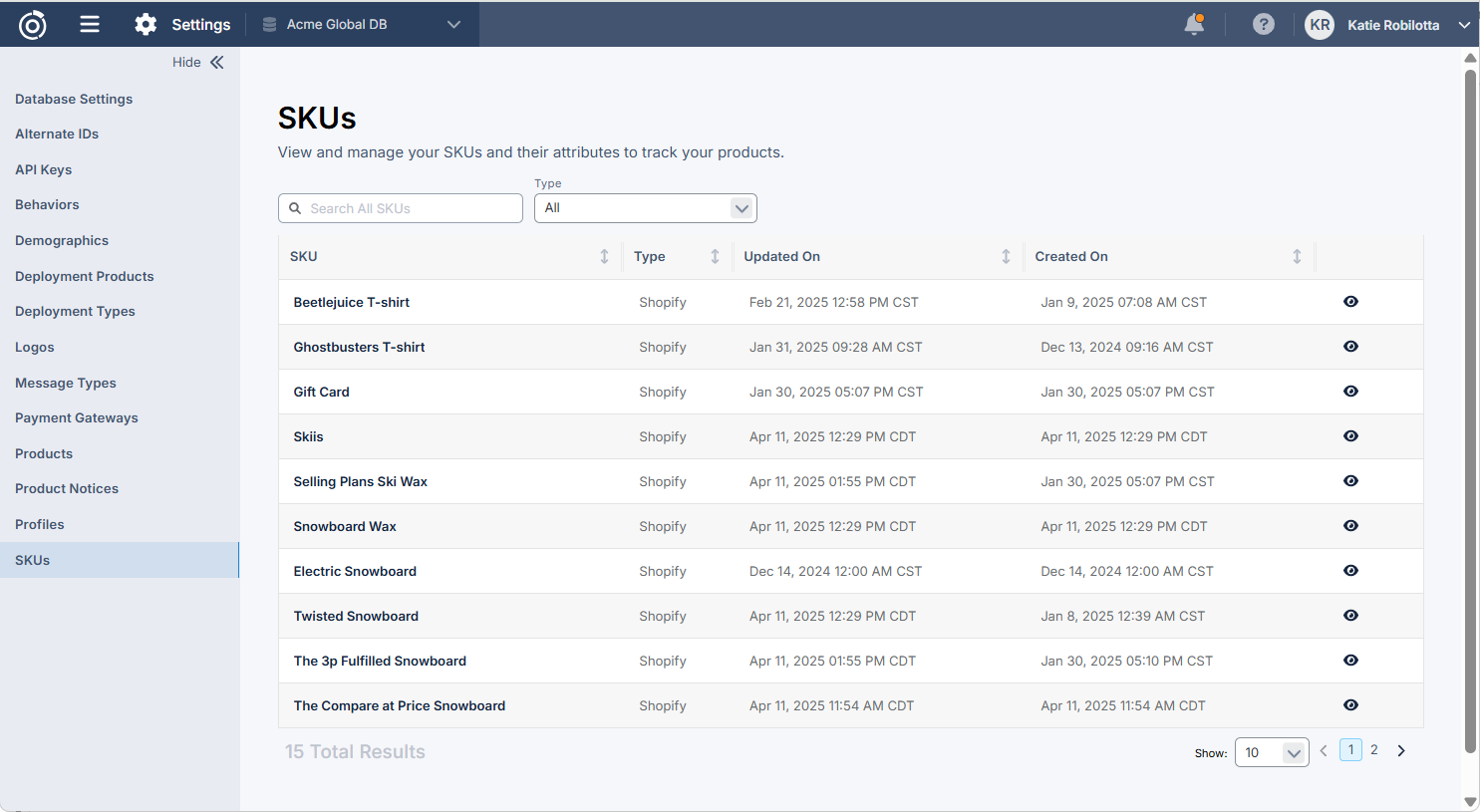The image size is (1480, 812).
Task: Sort table by SKU column arrows
Action: [x=604, y=257]
